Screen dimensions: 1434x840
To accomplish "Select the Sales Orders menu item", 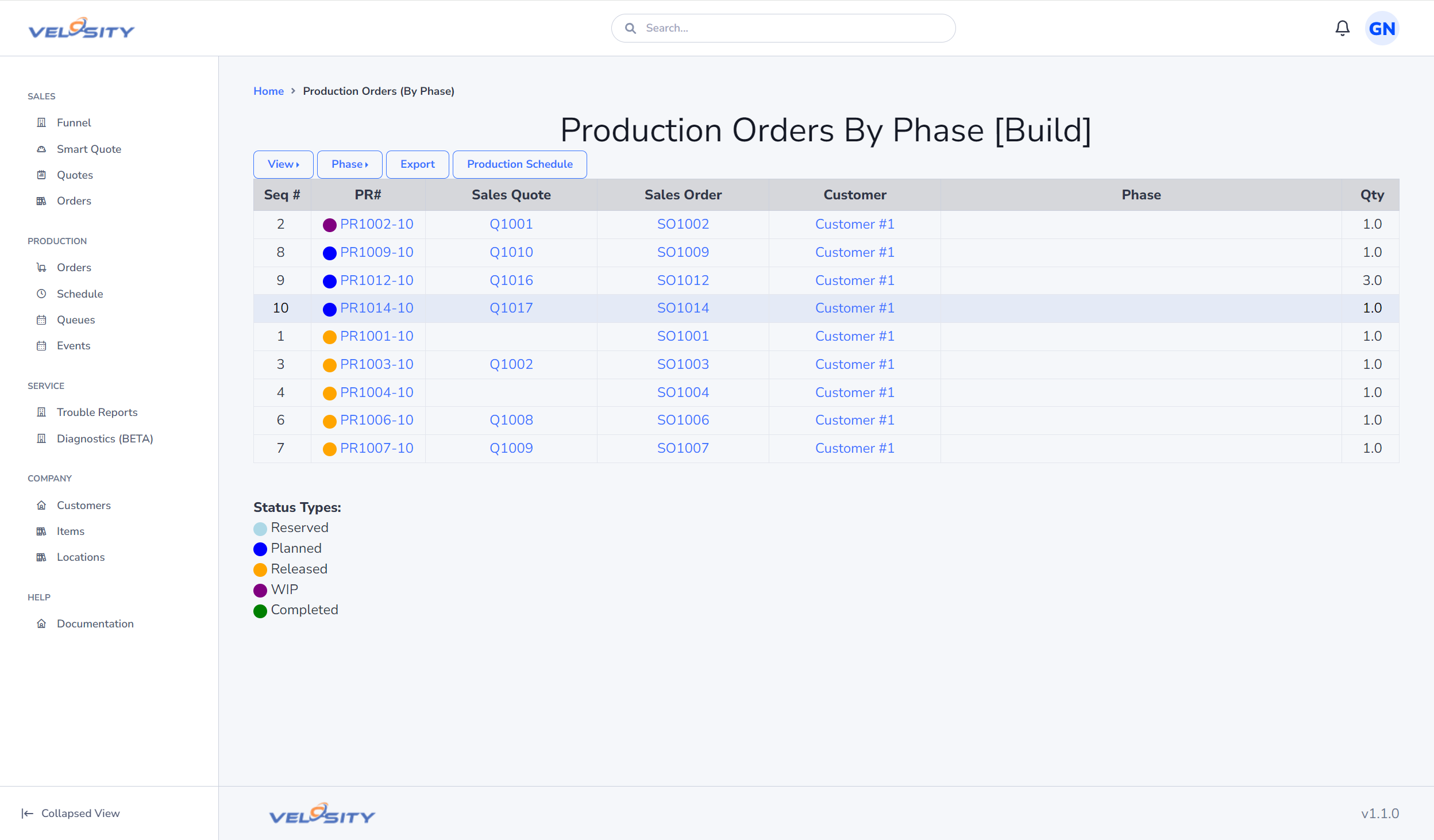I will click(x=74, y=201).
